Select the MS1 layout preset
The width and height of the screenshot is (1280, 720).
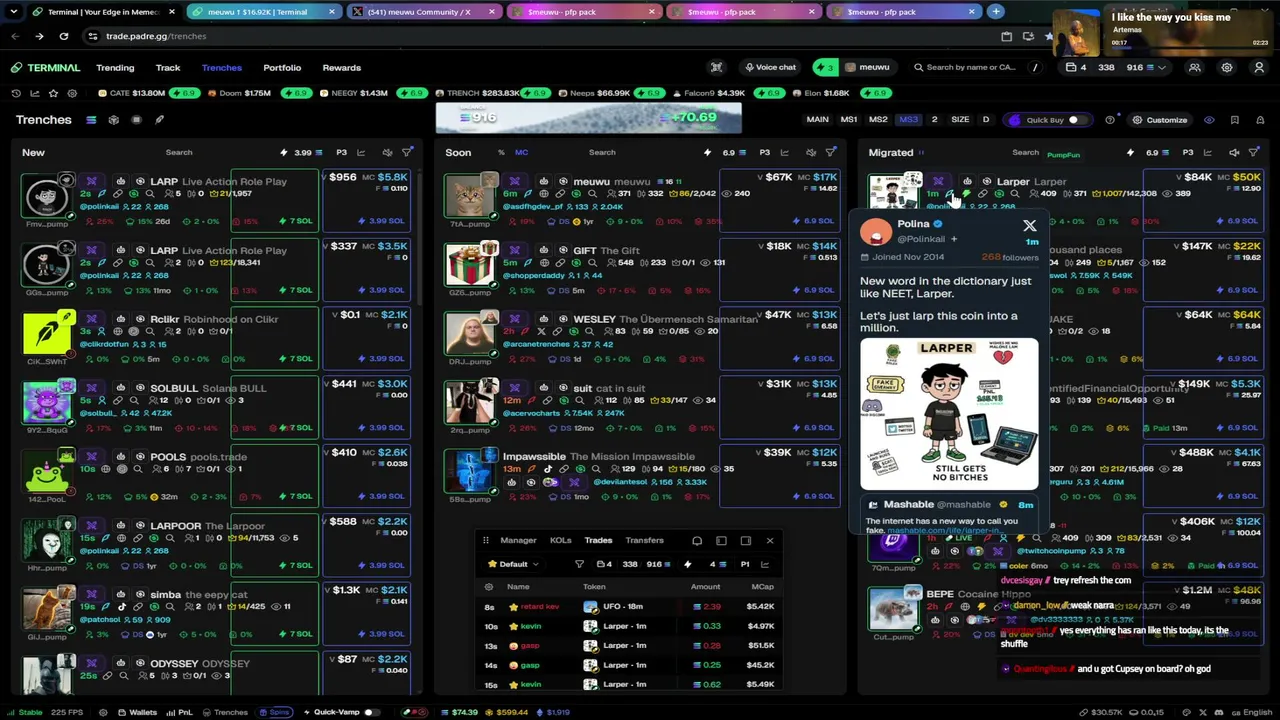tap(849, 120)
